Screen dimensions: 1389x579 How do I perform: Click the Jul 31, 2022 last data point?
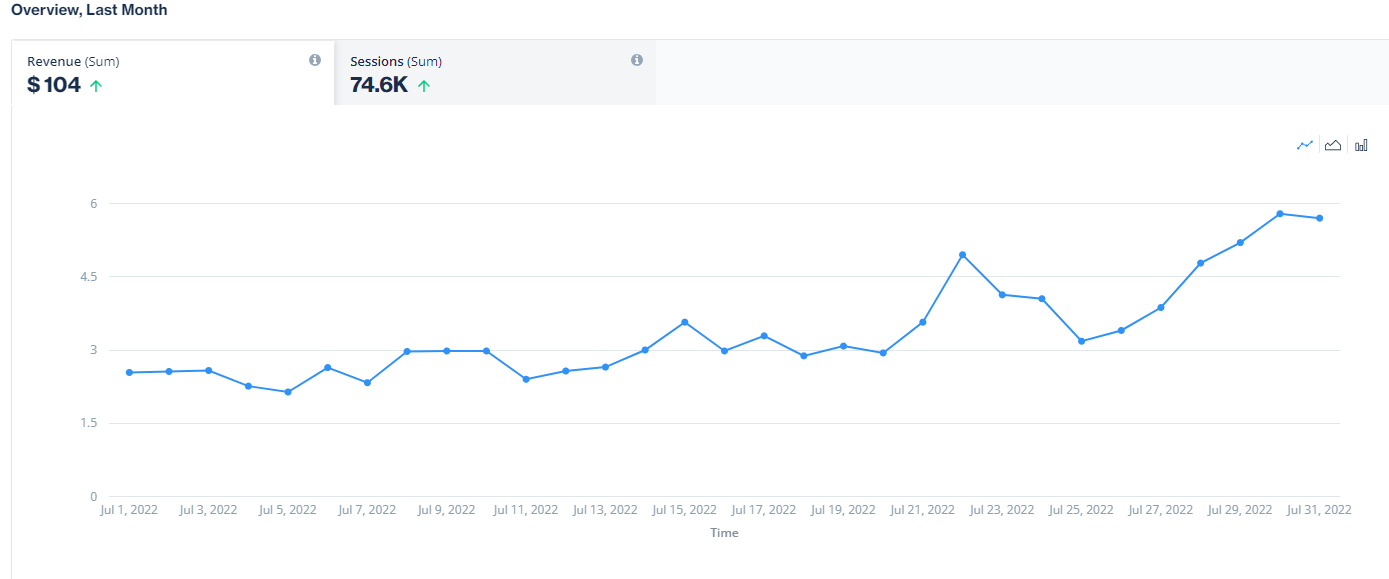(x=1320, y=218)
